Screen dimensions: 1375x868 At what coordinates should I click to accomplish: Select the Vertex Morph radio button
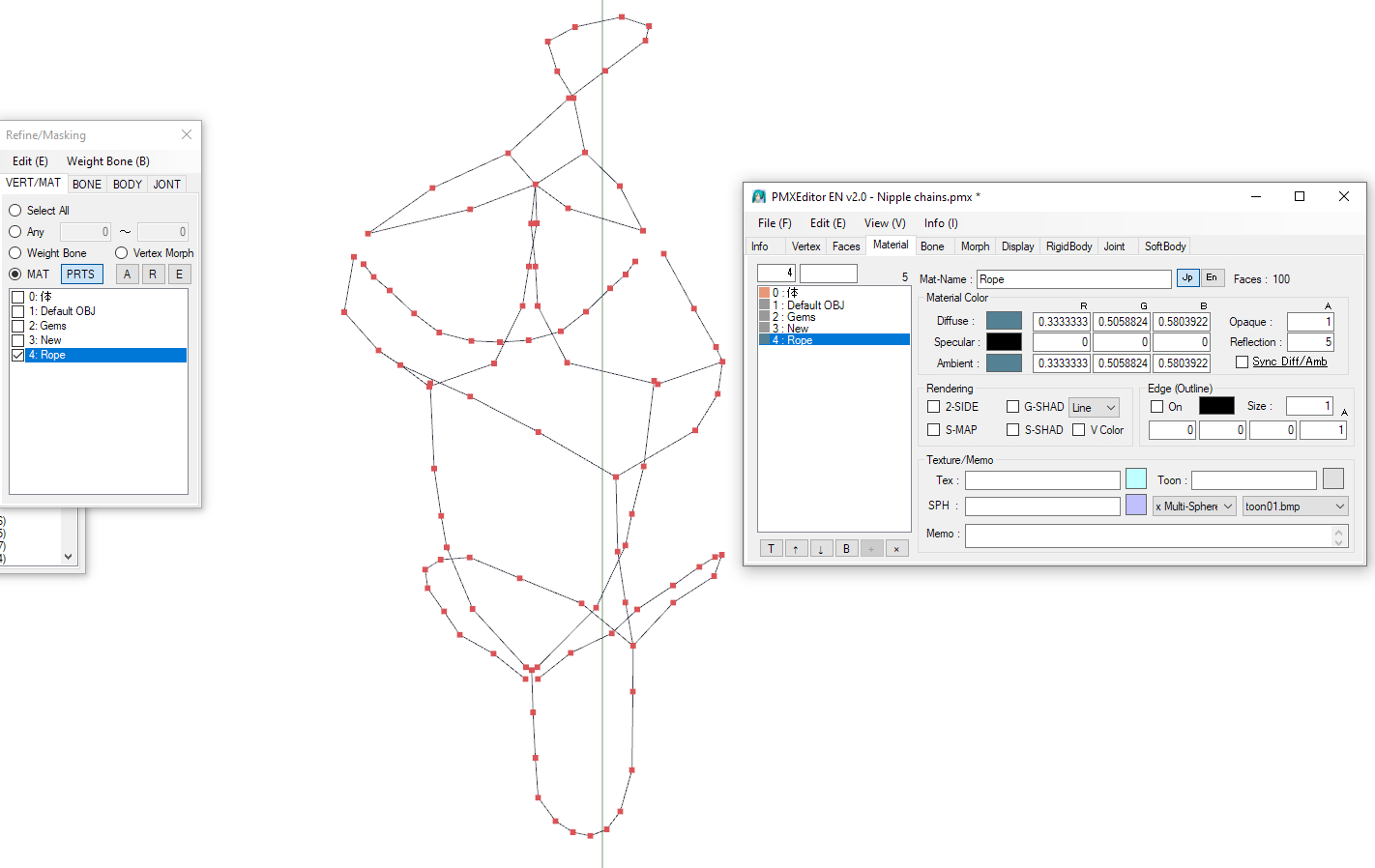coord(122,253)
